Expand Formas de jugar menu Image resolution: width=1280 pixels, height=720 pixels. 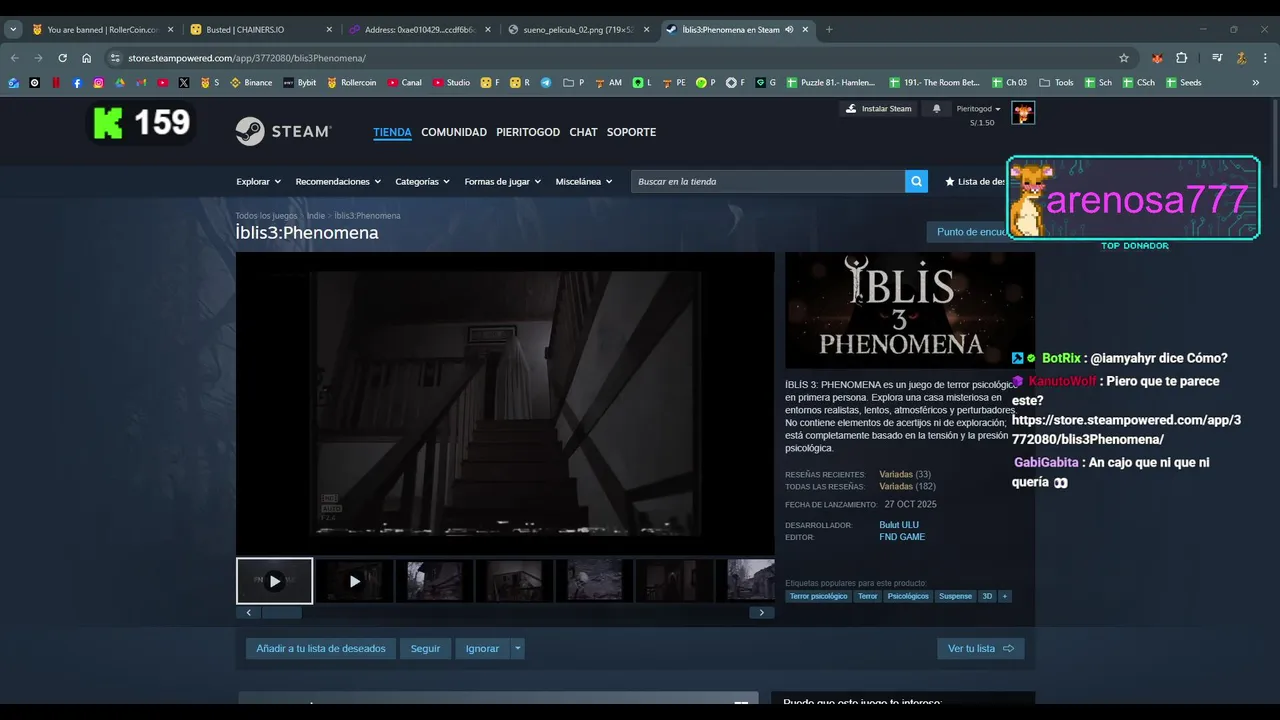click(502, 182)
